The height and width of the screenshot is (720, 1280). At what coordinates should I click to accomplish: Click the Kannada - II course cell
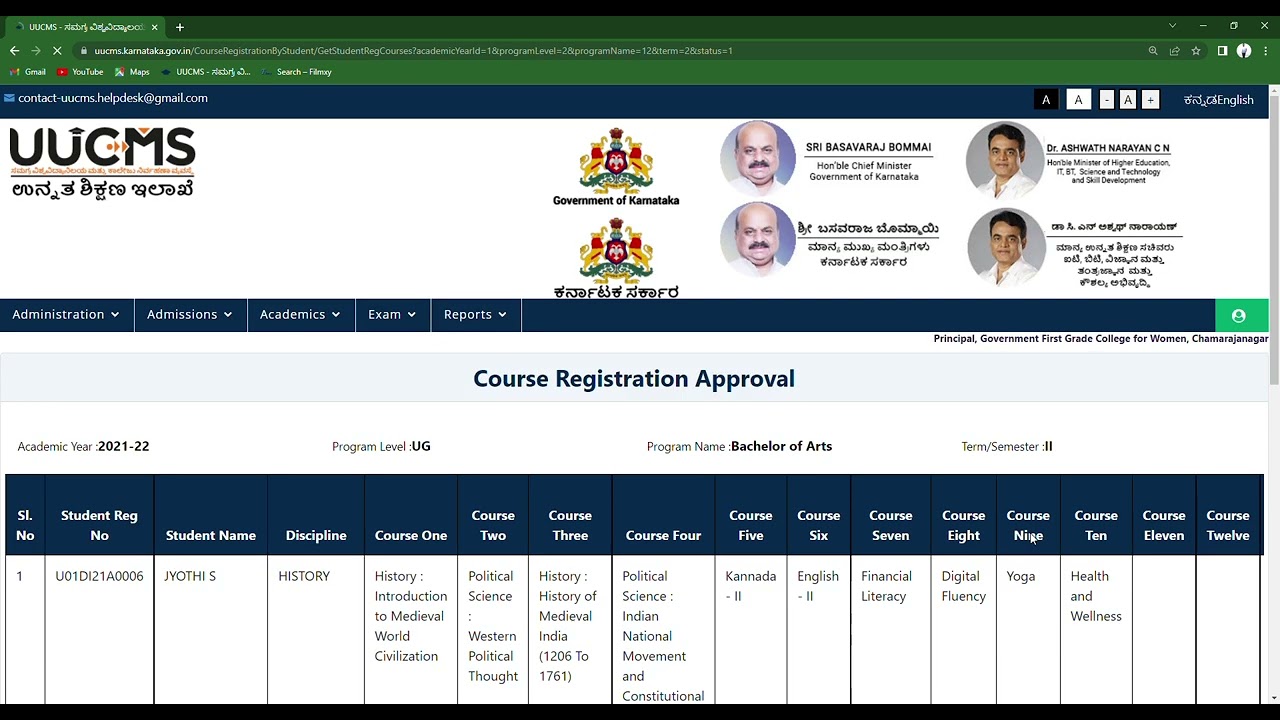750,586
